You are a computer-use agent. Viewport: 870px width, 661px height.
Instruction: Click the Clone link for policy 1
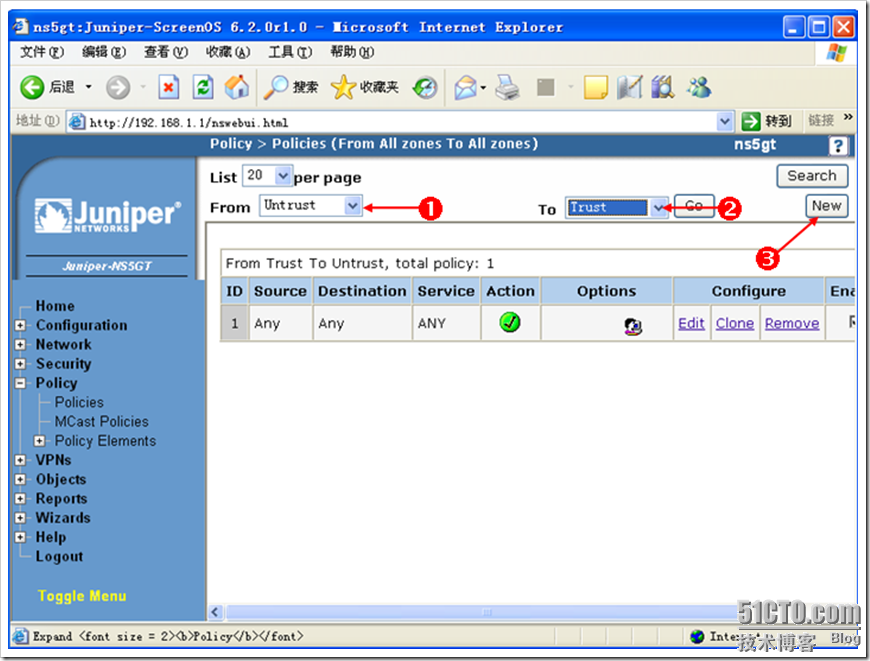735,324
